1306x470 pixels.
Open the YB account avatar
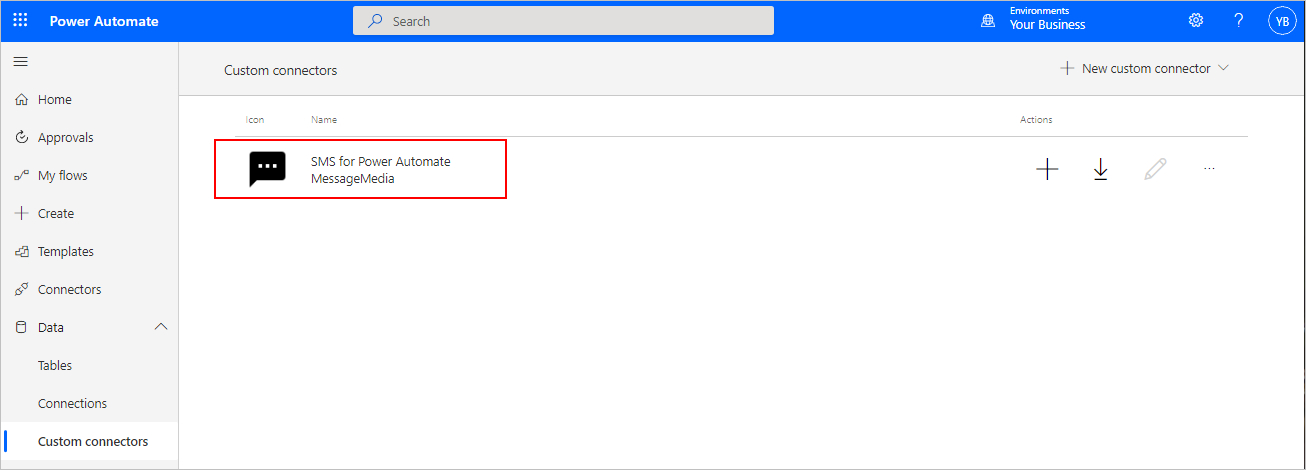pos(1282,20)
